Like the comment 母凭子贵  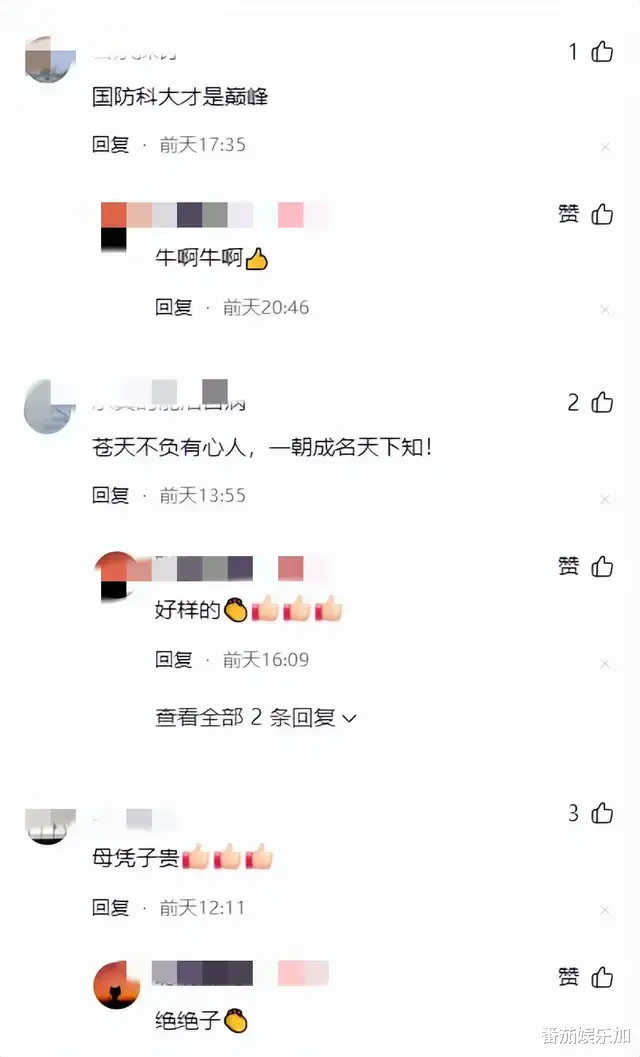coord(602,813)
